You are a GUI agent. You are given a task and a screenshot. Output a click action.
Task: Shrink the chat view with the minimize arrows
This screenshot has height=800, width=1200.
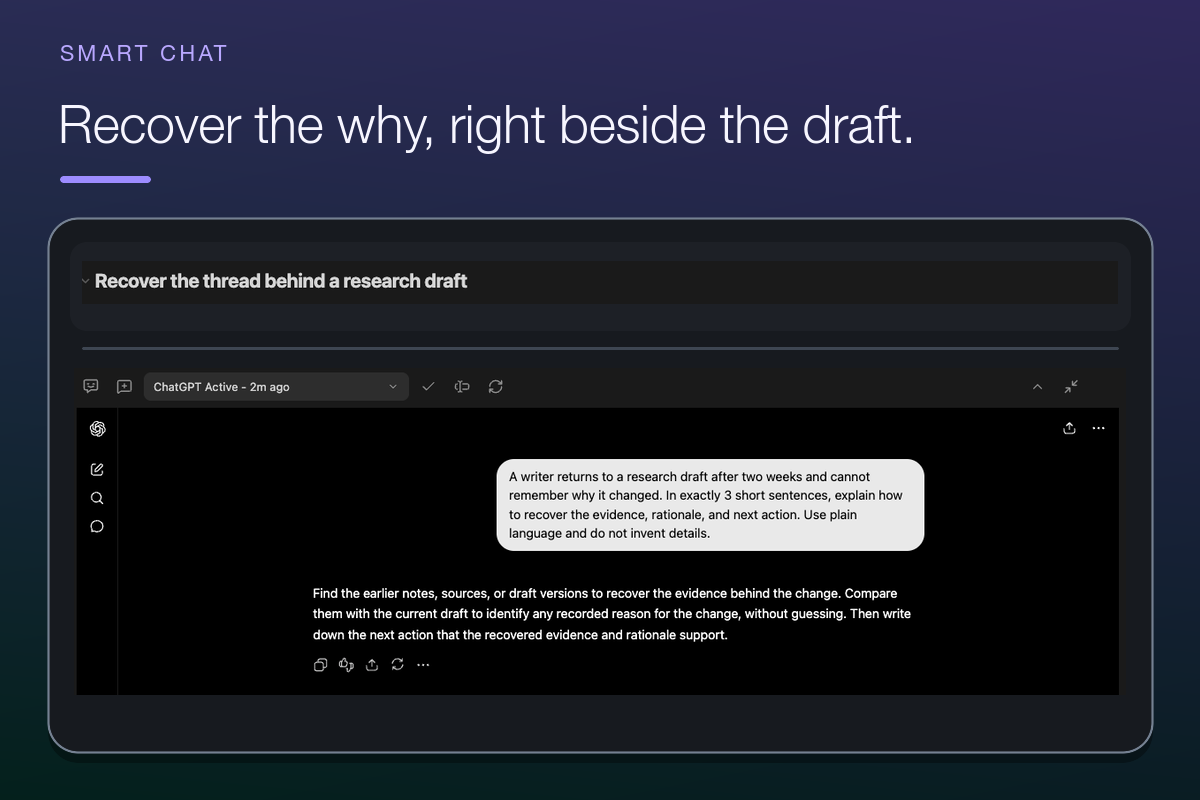(x=1071, y=386)
